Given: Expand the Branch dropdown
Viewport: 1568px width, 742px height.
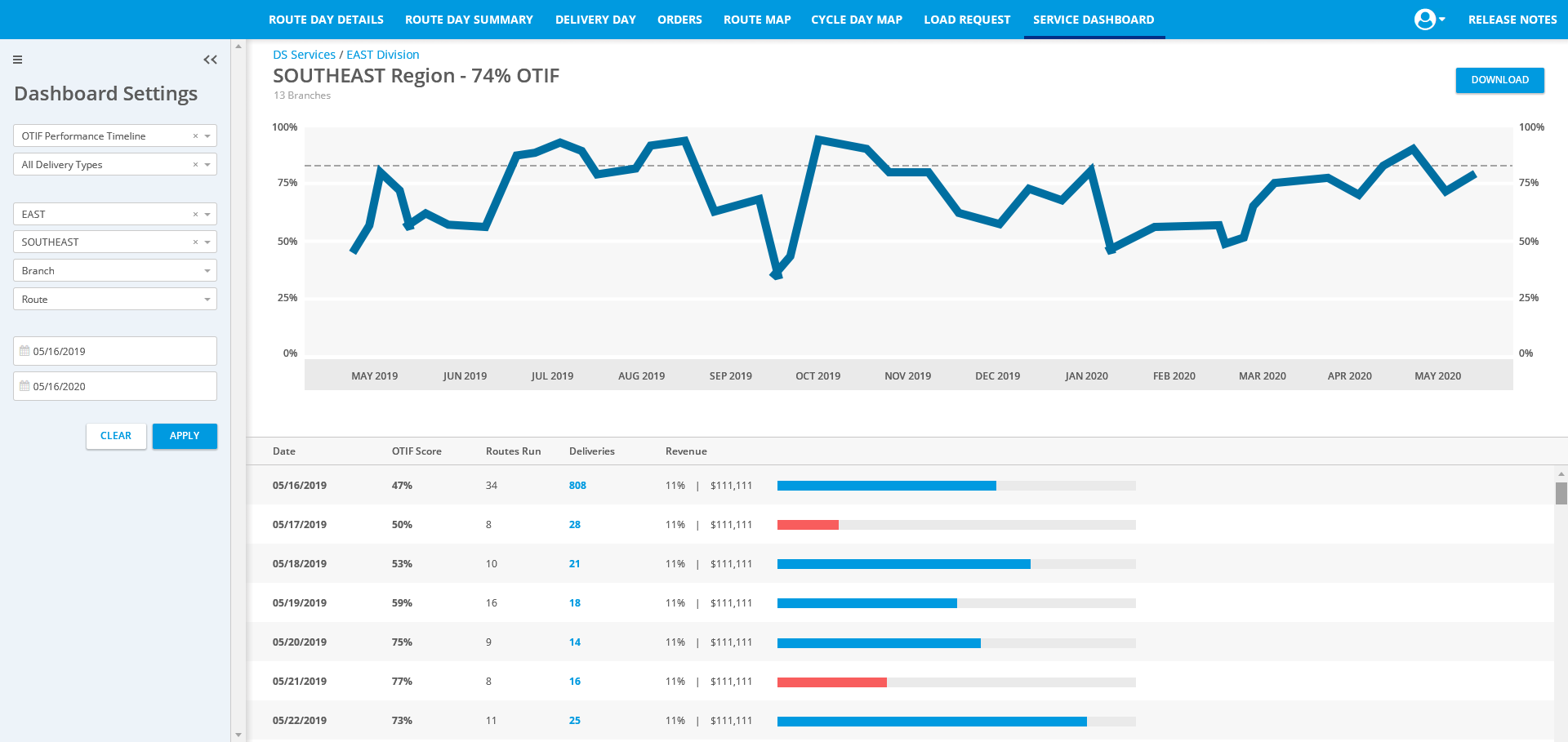Looking at the screenshot, I should pos(207,270).
